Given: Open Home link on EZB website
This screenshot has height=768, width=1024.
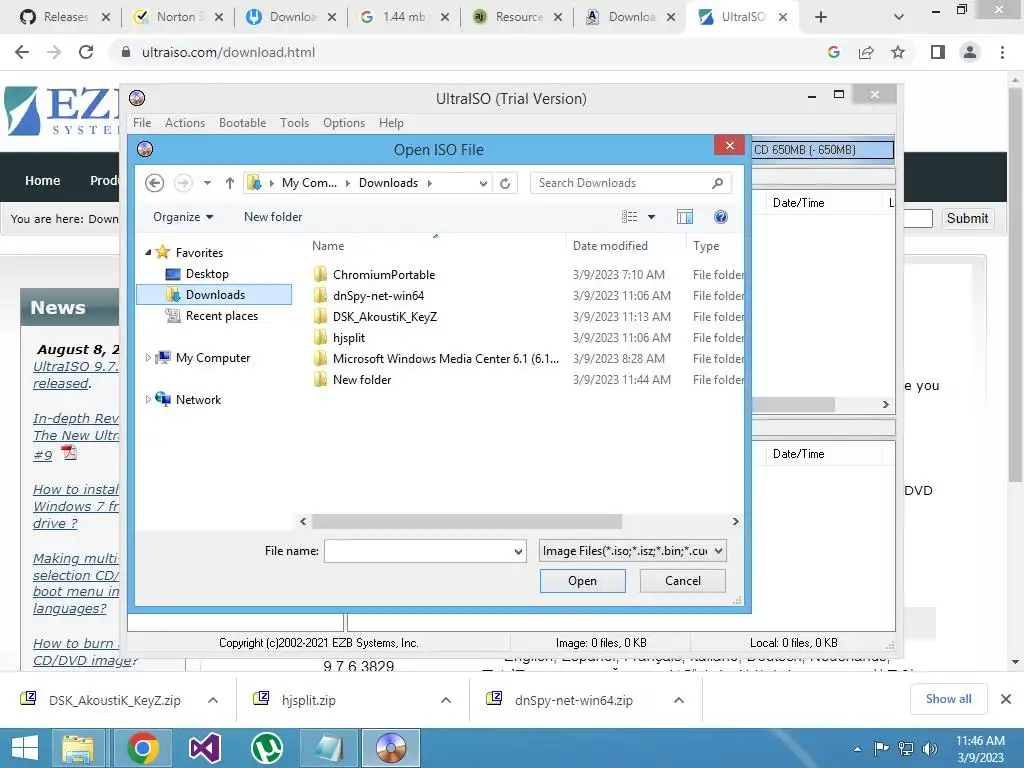Looking at the screenshot, I should 42,180.
